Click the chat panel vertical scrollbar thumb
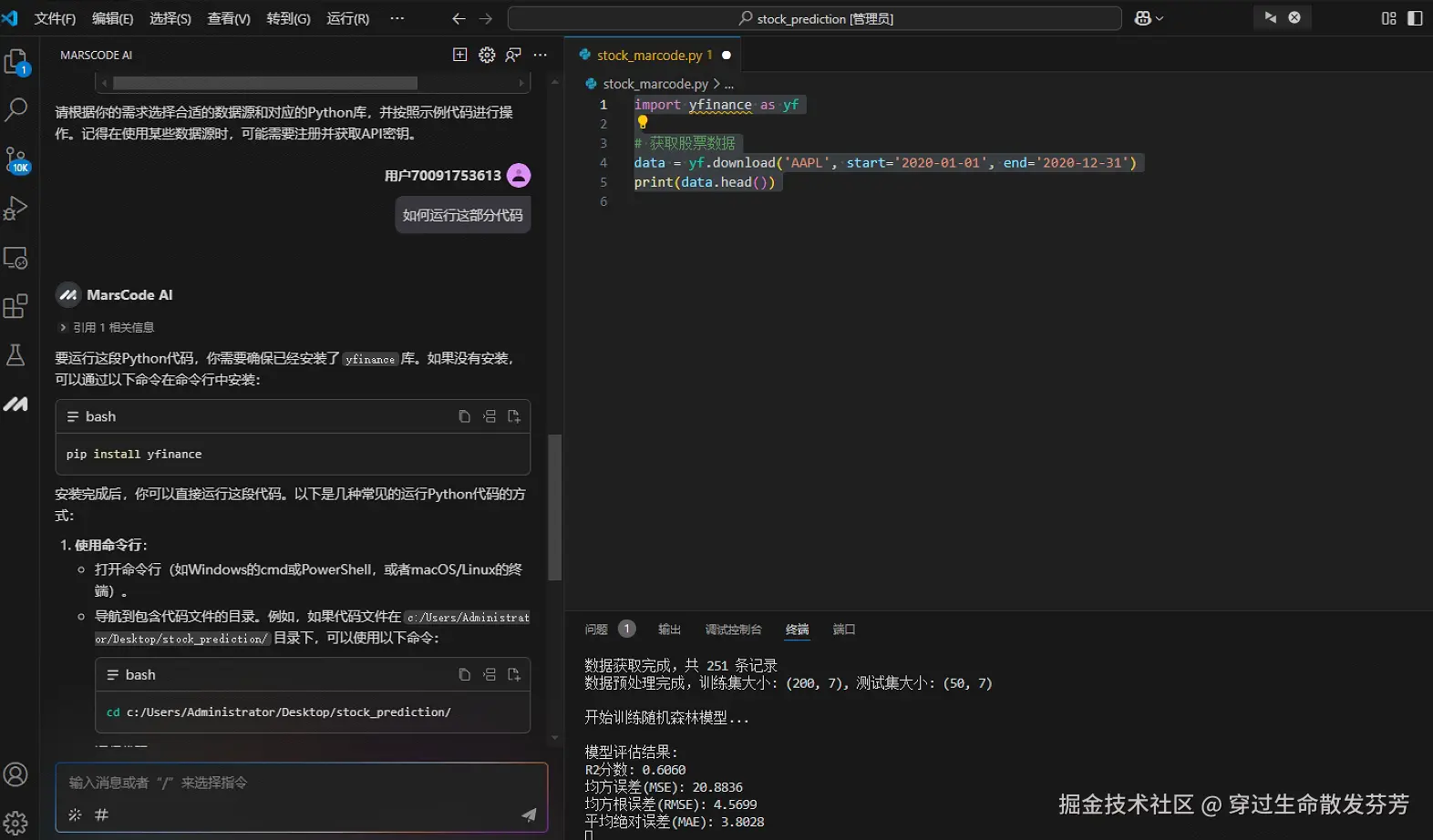Viewport: 1433px width, 840px height. [554, 507]
